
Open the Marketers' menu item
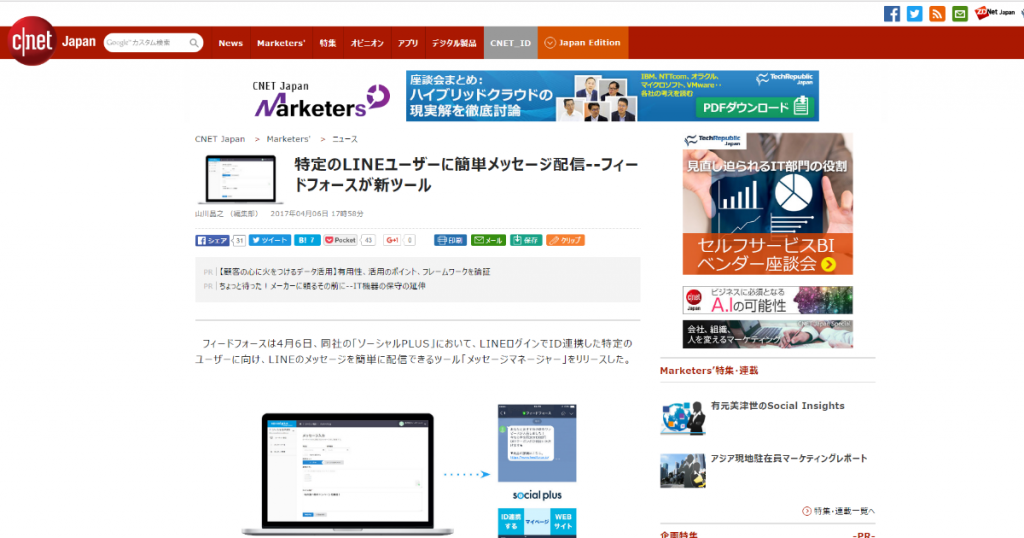click(x=281, y=43)
